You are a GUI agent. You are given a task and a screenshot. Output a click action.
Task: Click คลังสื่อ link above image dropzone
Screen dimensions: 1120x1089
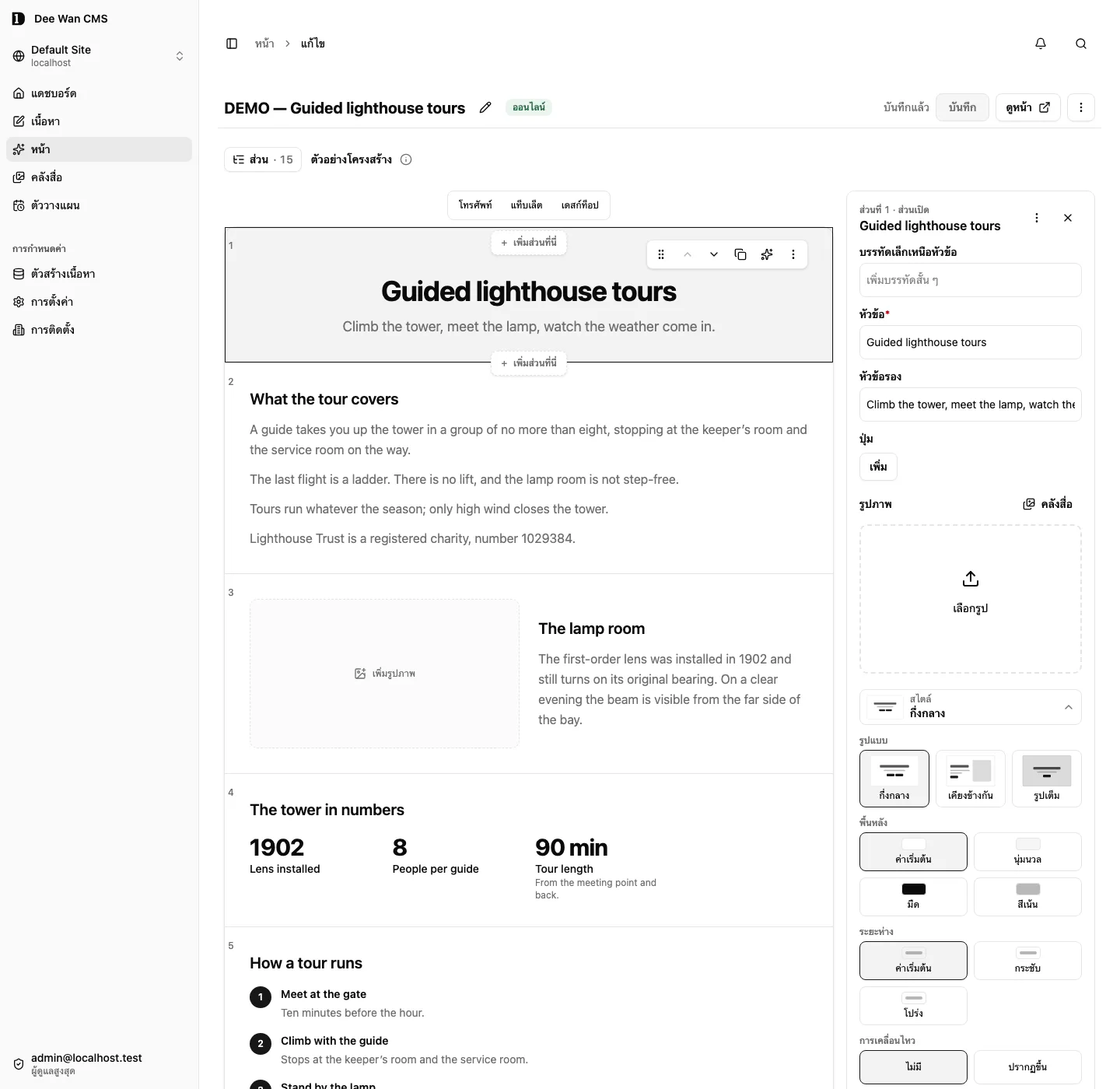[x=1047, y=504]
